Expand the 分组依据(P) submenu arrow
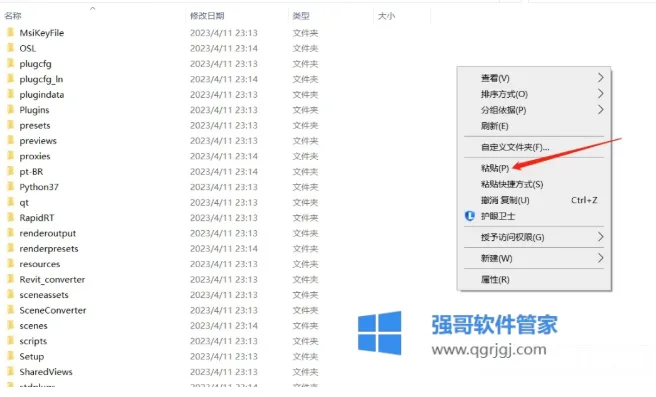 [601, 110]
